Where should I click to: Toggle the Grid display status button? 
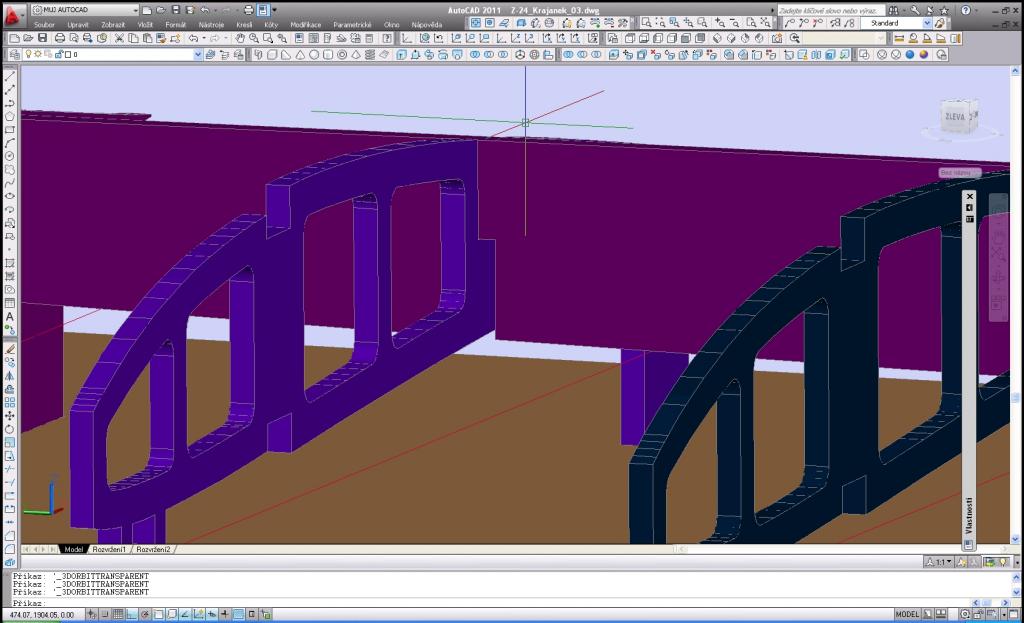118,614
